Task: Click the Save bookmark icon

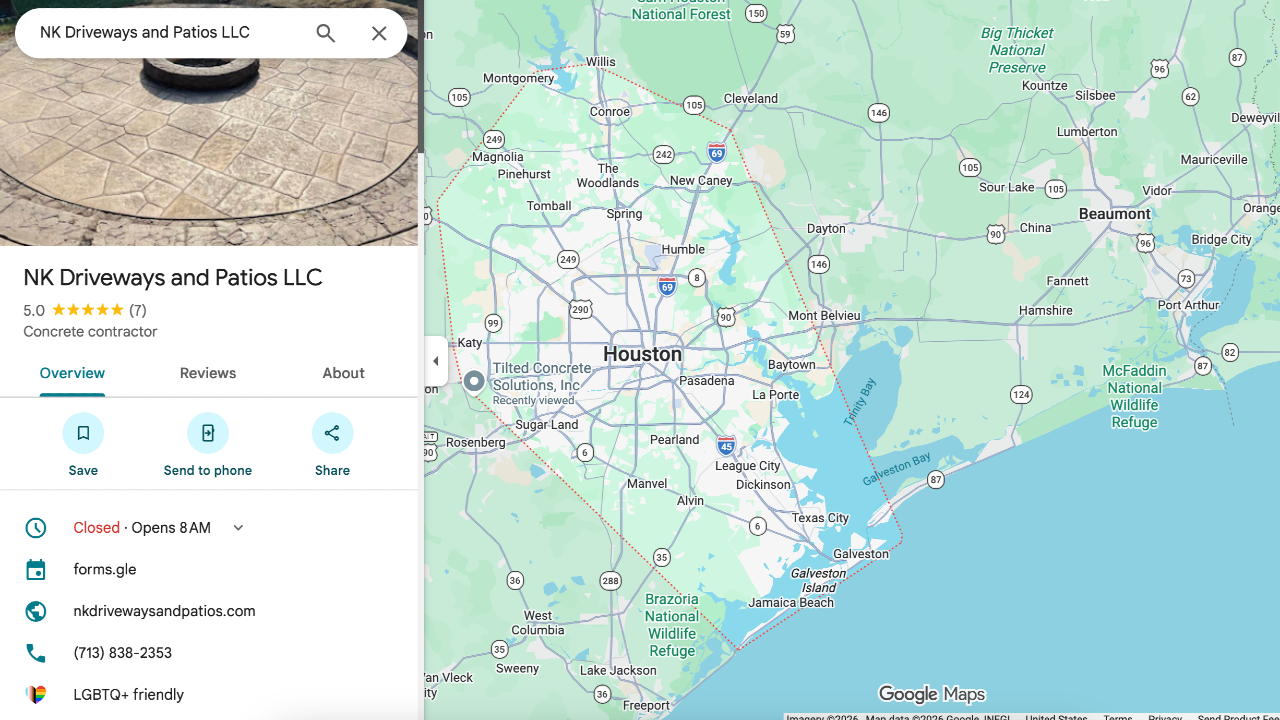Action: pos(83,433)
